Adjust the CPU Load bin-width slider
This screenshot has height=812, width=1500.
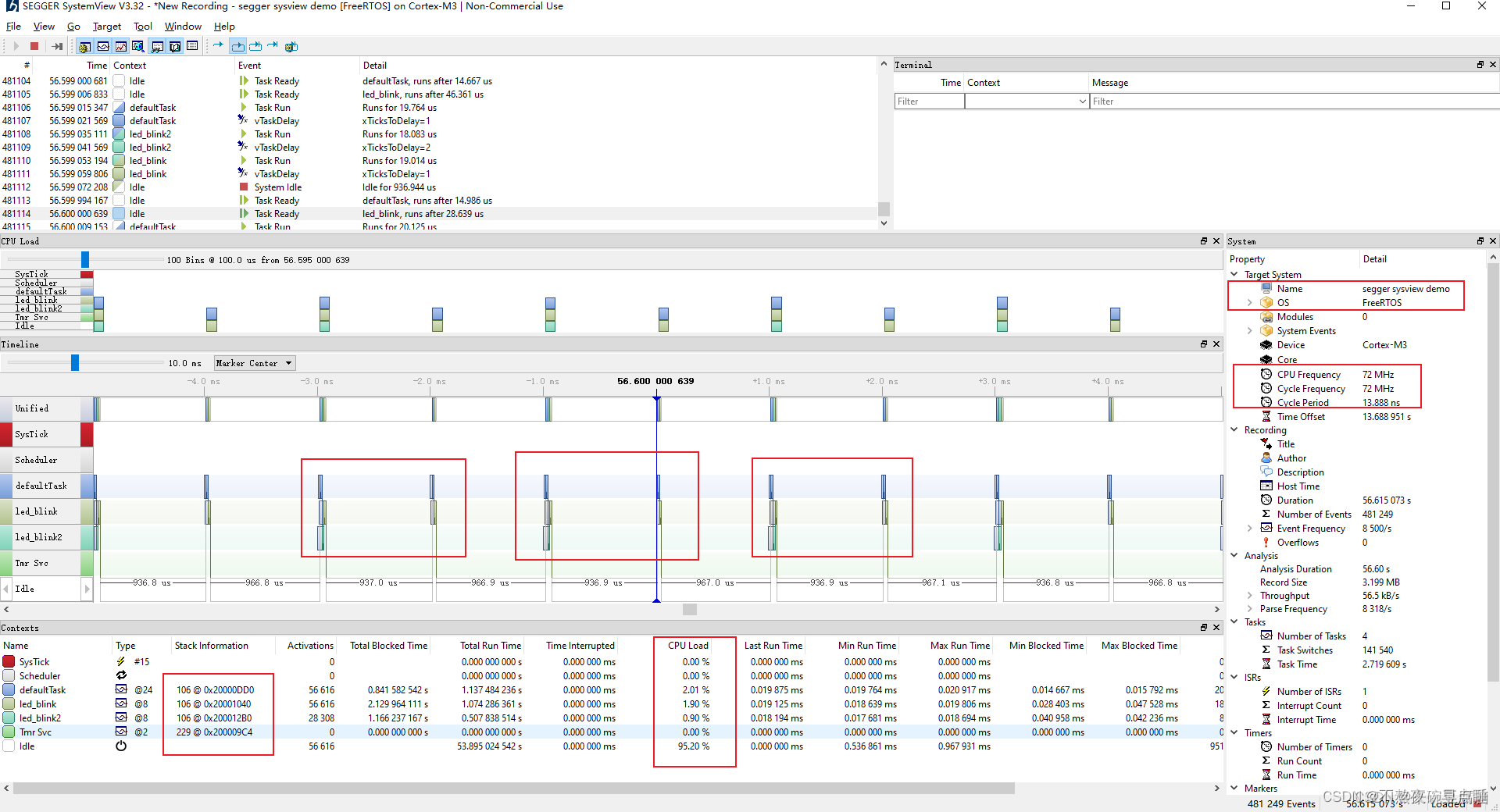tap(85, 259)
